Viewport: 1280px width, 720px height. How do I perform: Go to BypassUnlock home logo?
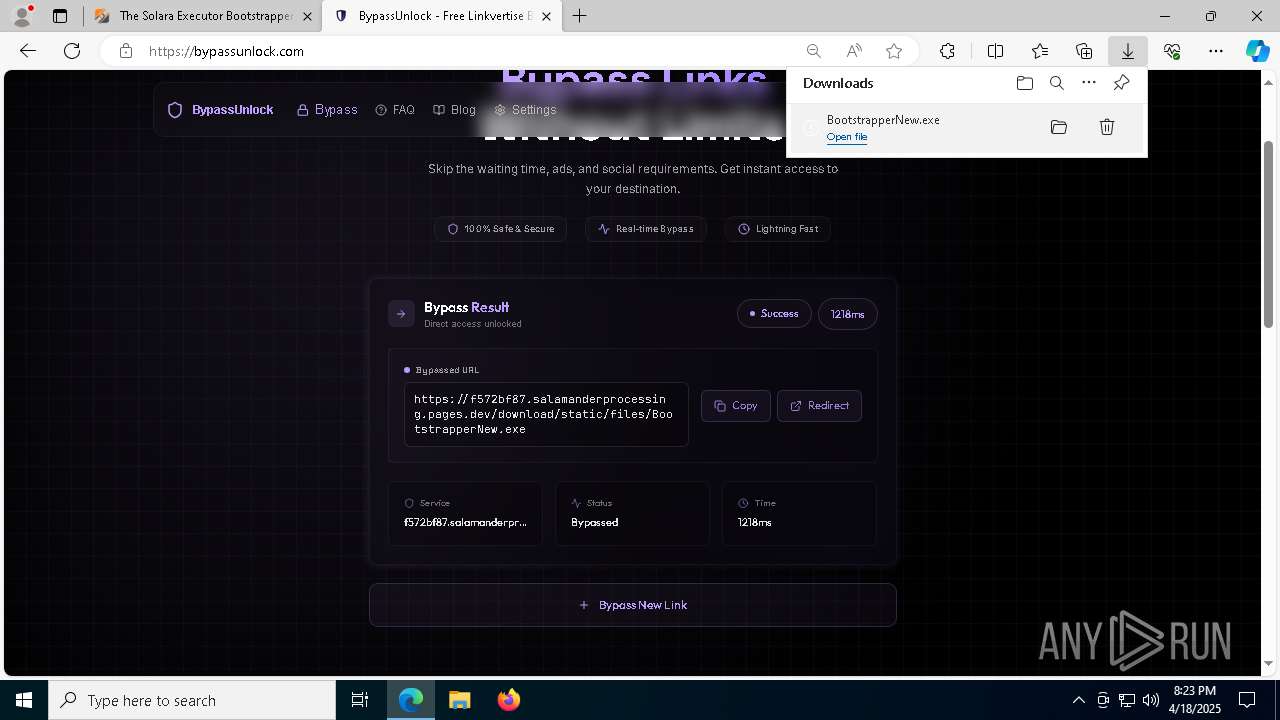pyautogui.click(x=220, y=110)
